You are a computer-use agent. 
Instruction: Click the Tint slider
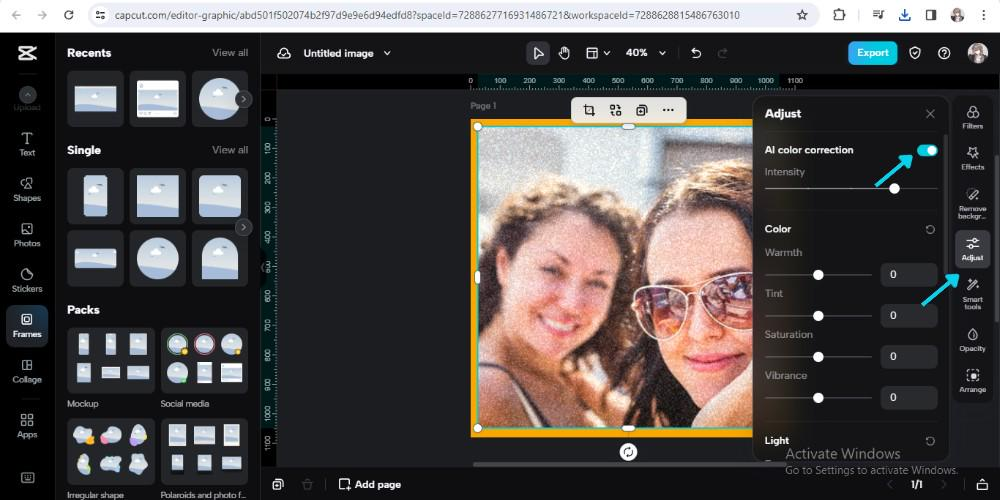point(818,316)
